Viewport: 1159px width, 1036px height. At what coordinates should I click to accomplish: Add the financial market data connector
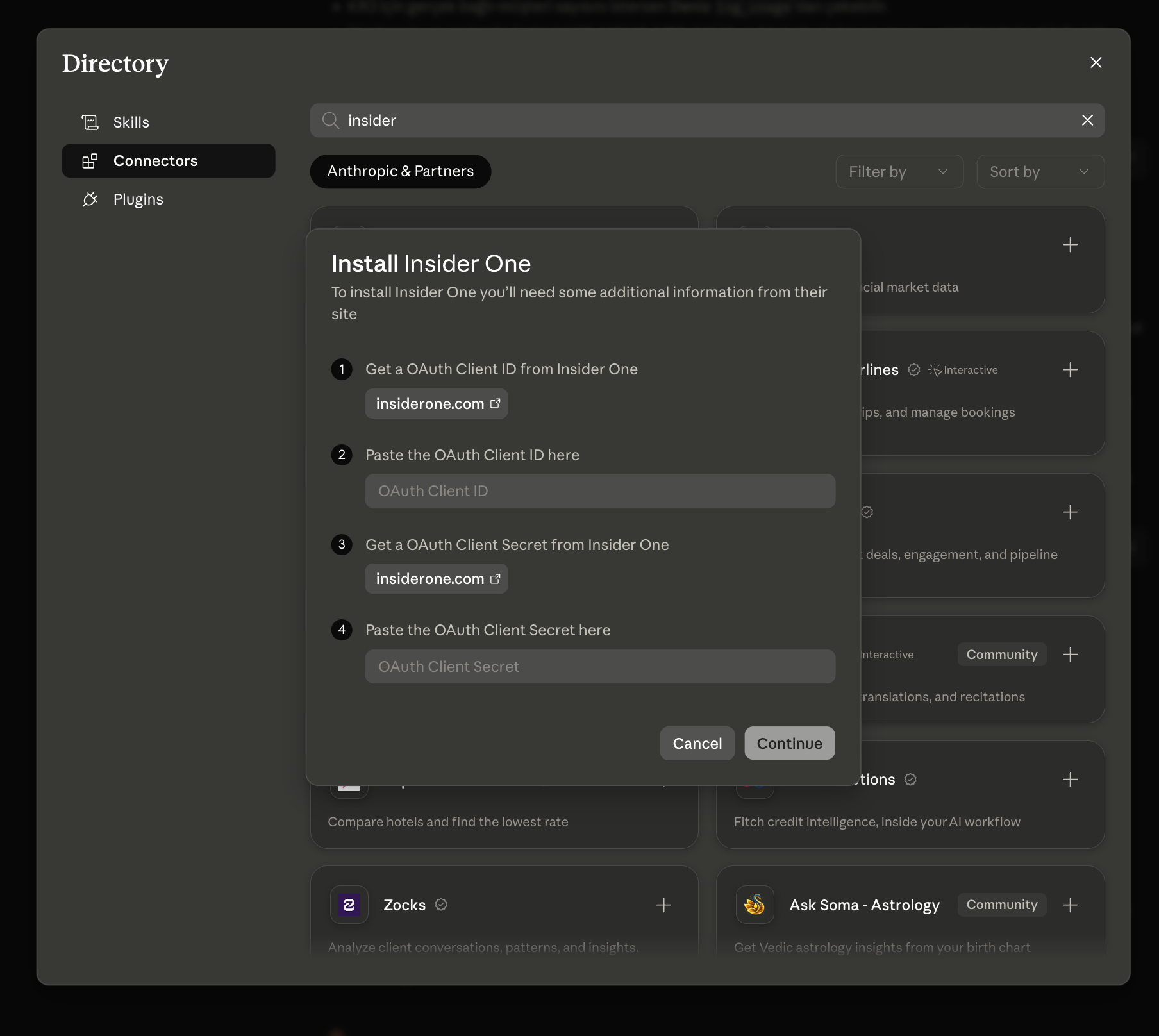[1070, 245]
